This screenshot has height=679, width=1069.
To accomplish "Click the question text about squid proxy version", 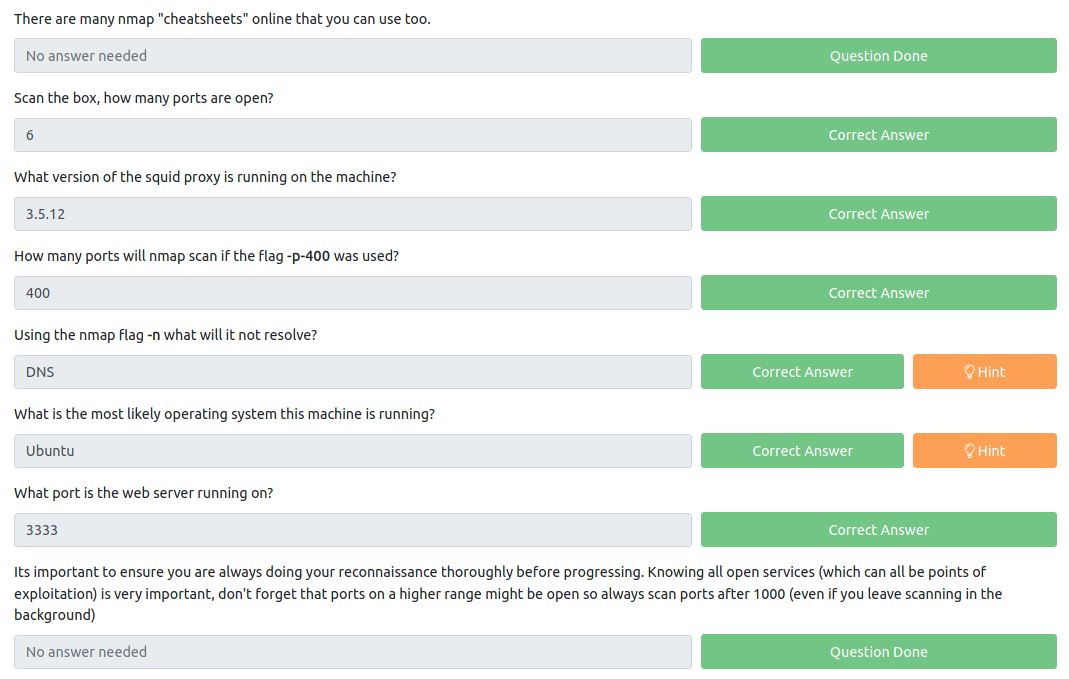I will click(205, 177).
